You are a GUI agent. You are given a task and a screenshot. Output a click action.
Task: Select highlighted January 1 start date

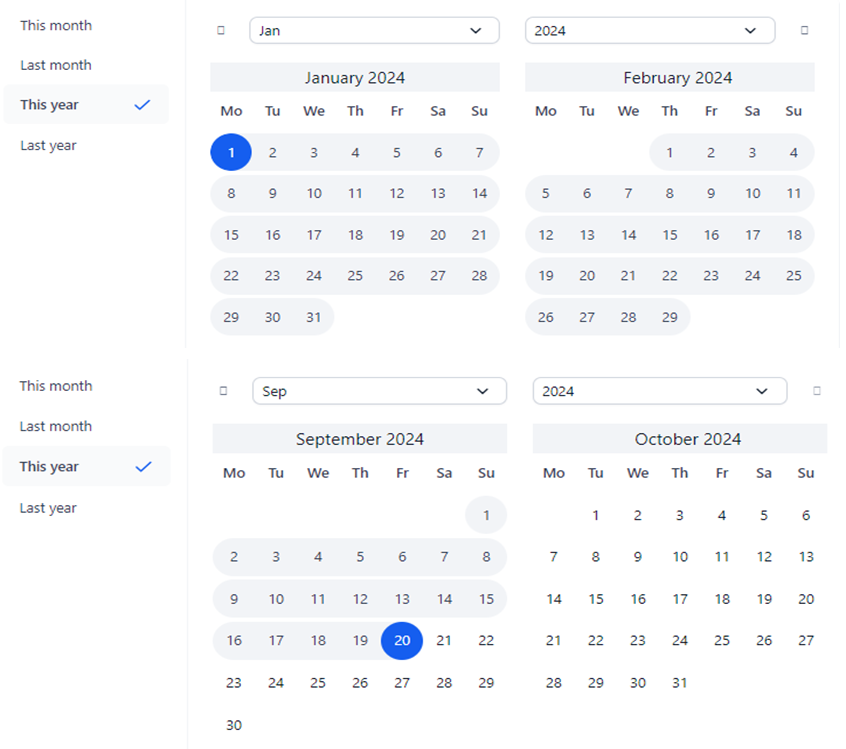tap(231, 153)
